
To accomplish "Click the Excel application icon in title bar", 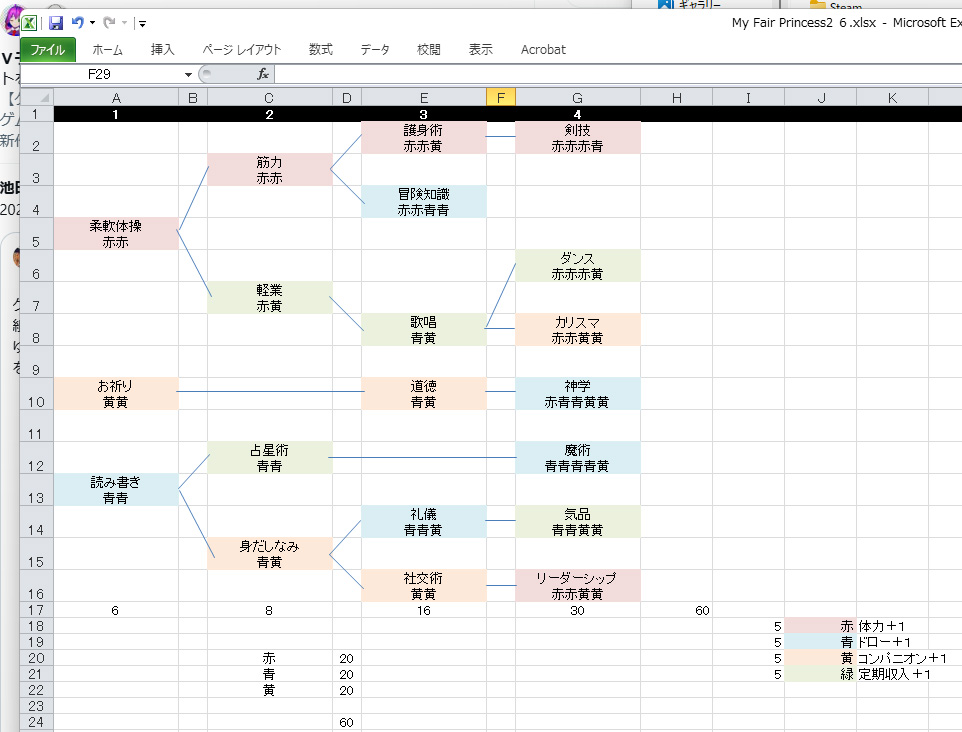I will point(29,23).
